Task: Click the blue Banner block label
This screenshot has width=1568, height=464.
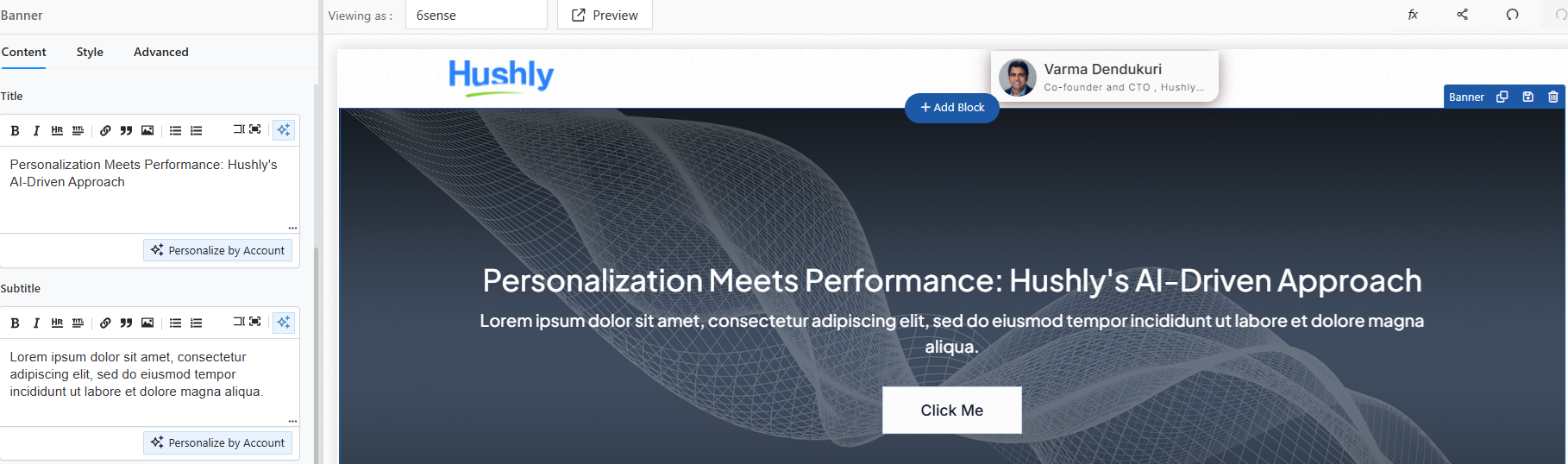Action: click(x=1466, y=97)
